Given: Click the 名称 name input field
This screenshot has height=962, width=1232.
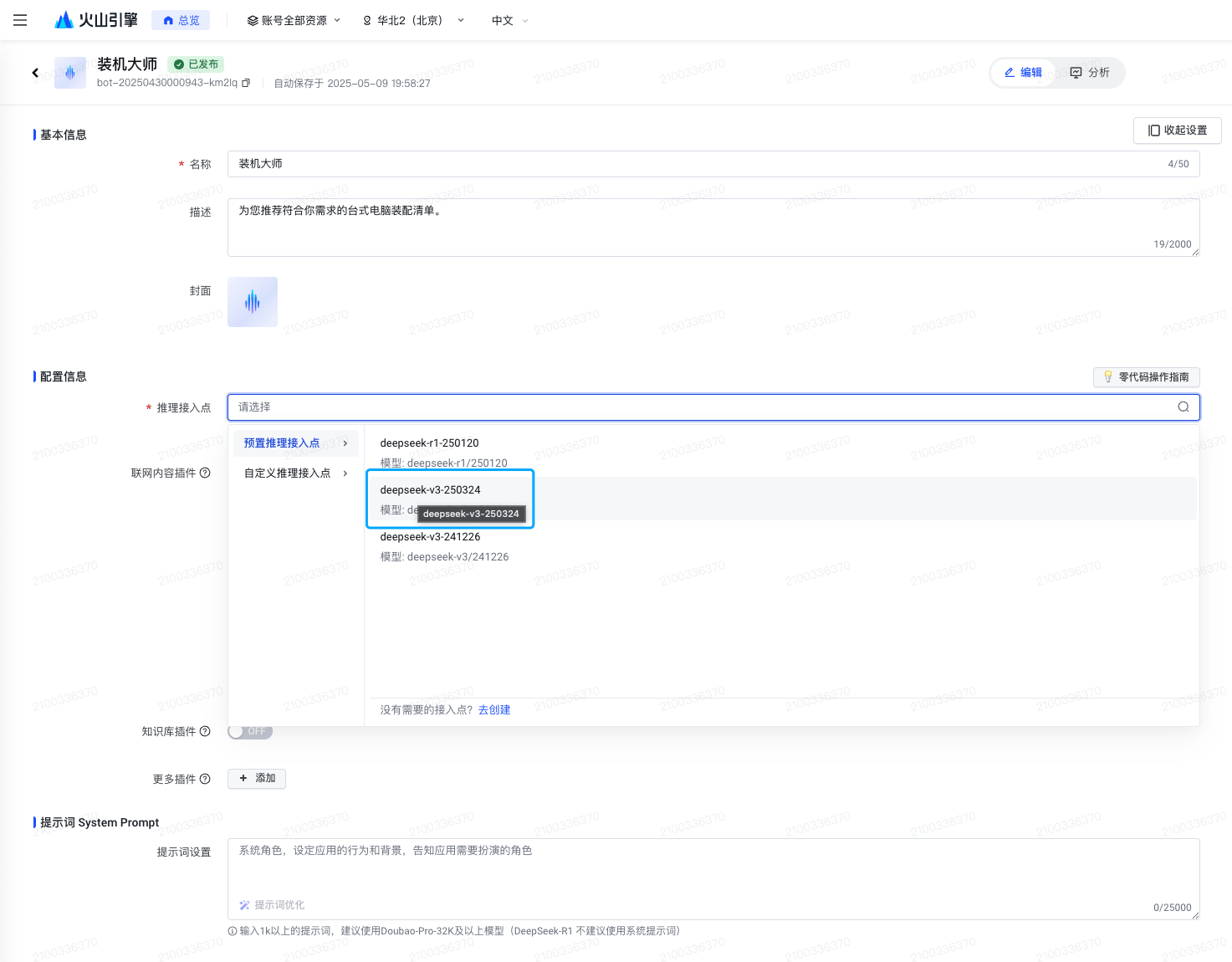Looking at the screenshot, I should [713, 164].
